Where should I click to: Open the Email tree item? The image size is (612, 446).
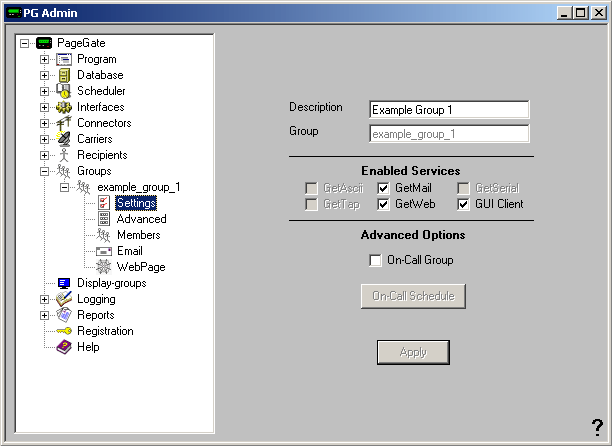130,251
